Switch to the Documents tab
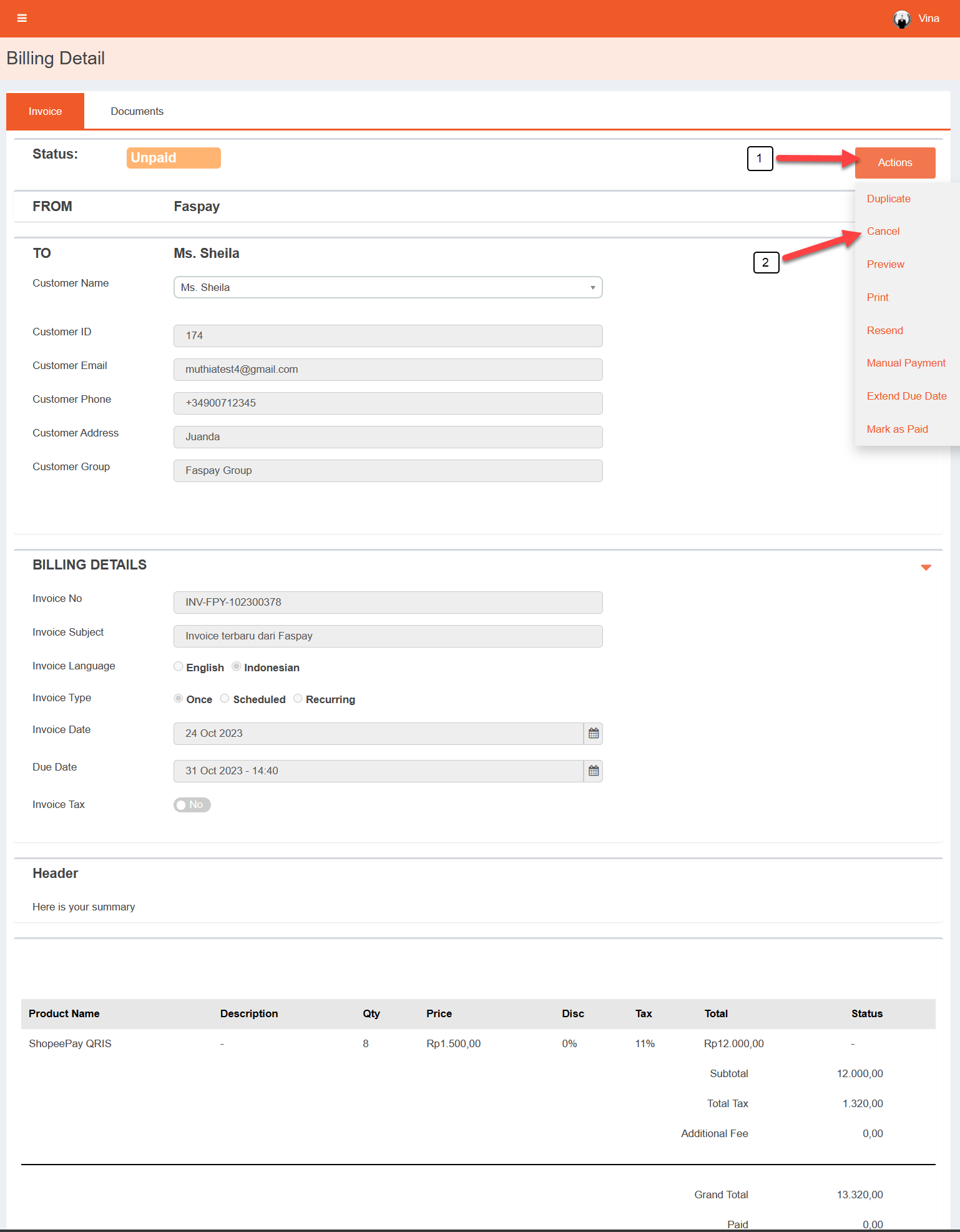960x1232 pixels. point(137,112)
